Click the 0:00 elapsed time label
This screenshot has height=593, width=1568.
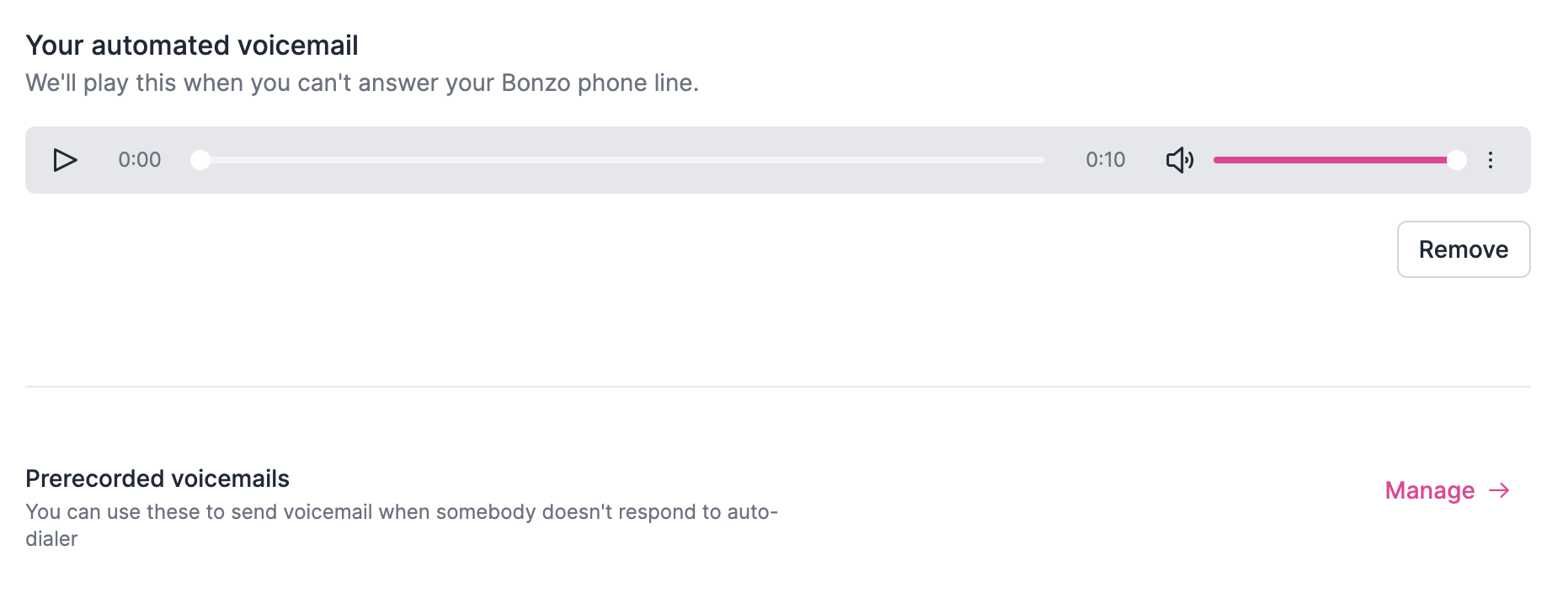click(140, 159)
